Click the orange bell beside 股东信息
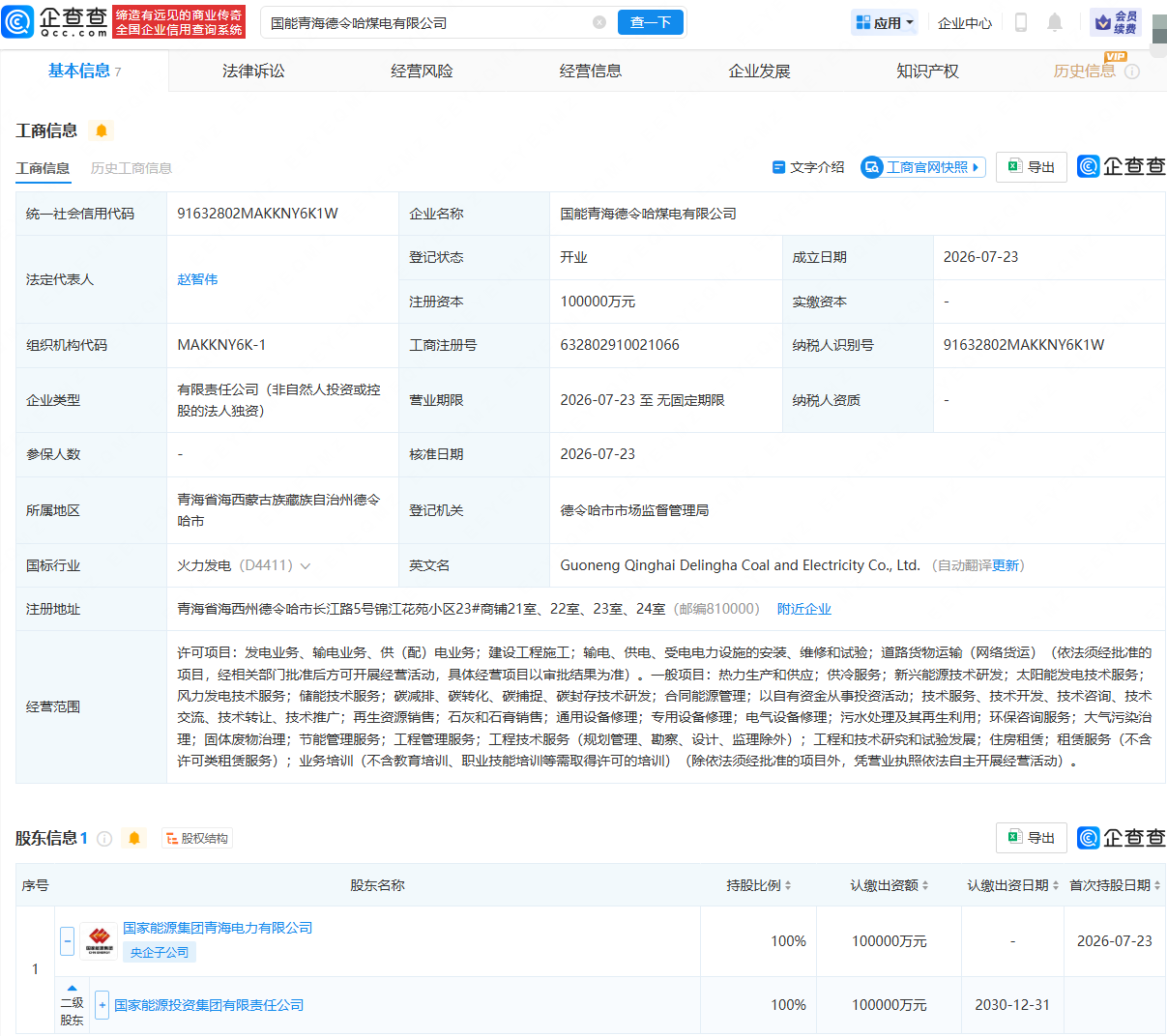 point(134,838)
